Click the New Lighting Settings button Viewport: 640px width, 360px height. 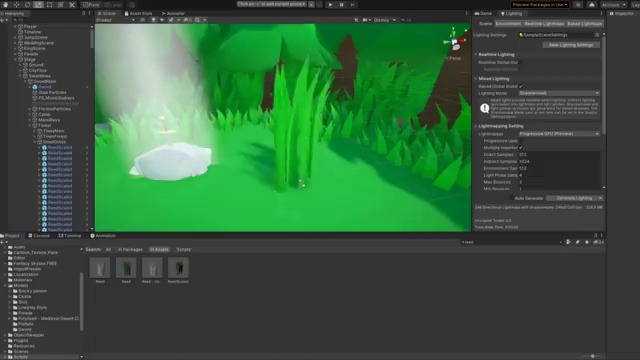[571, 45]
